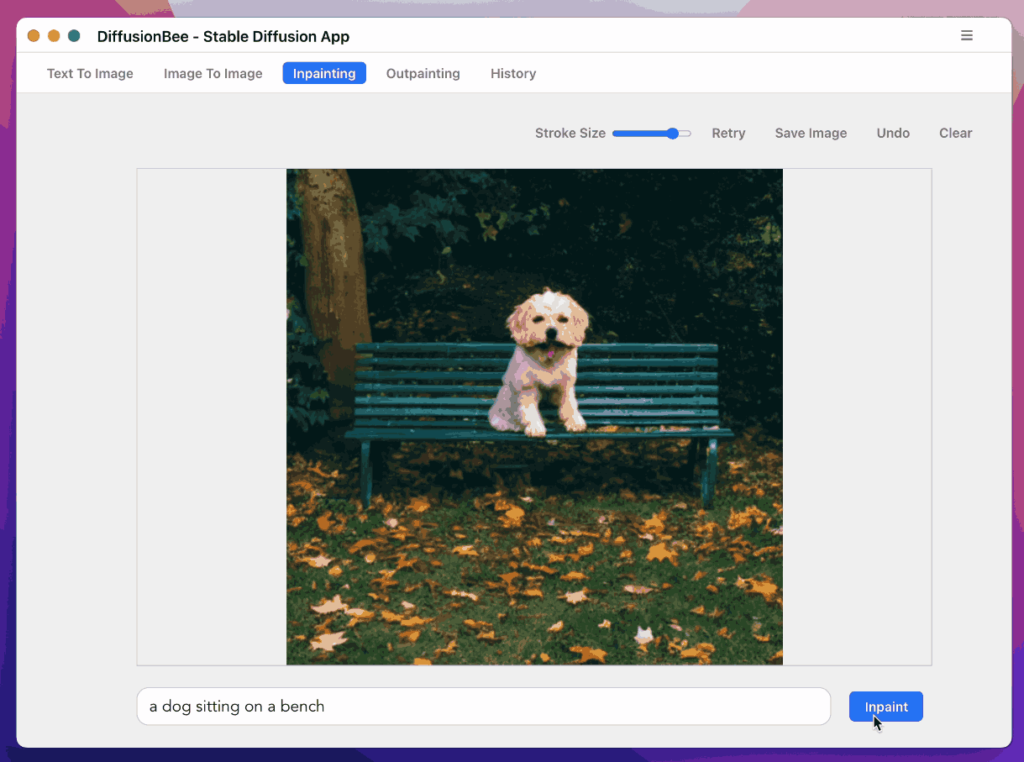Open the History tab
Image resolution: width=1024 pixels, height=762 pixels.
coord(512,73)
